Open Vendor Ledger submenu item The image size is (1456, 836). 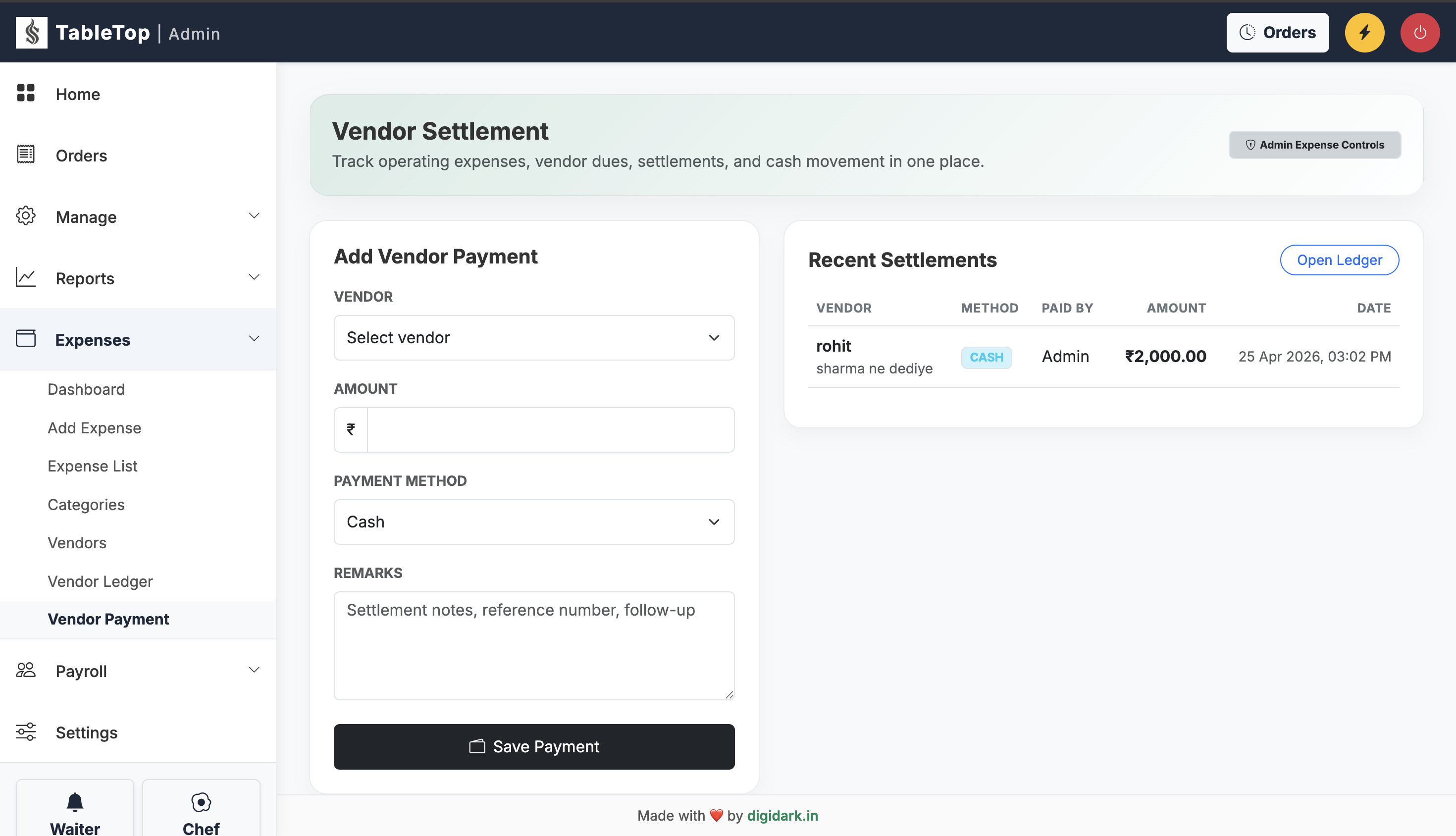100,581
